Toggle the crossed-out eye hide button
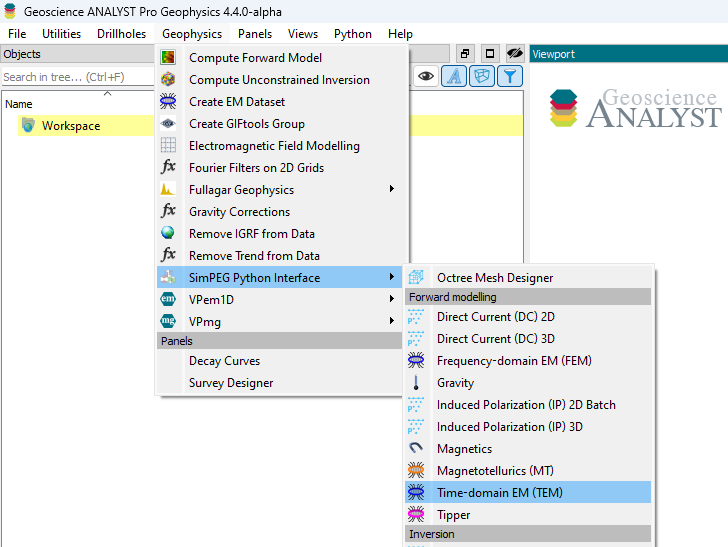Viewport: 728px width, 547px height. coord(515,53)
